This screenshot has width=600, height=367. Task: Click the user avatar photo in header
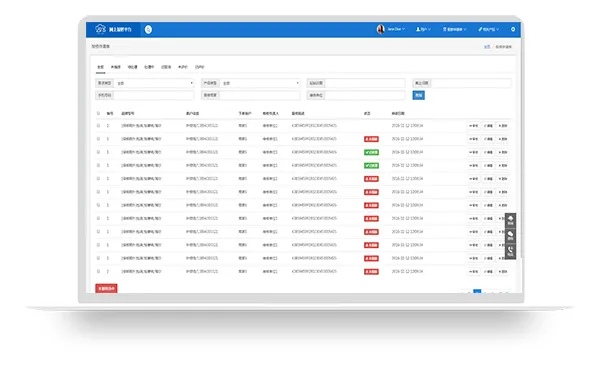click(380, 29)
